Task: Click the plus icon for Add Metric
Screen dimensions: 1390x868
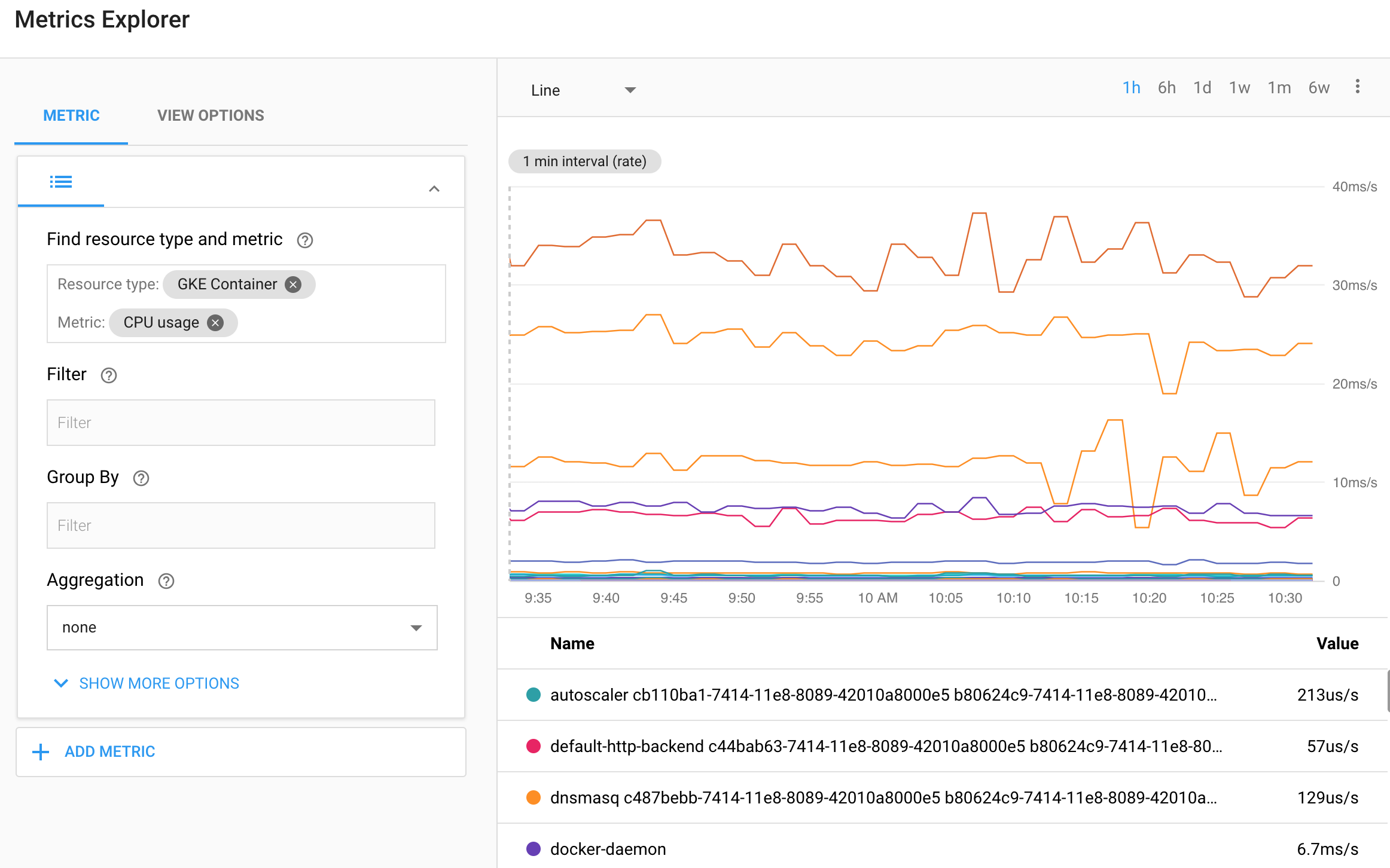Action: [x=41, y=752]
